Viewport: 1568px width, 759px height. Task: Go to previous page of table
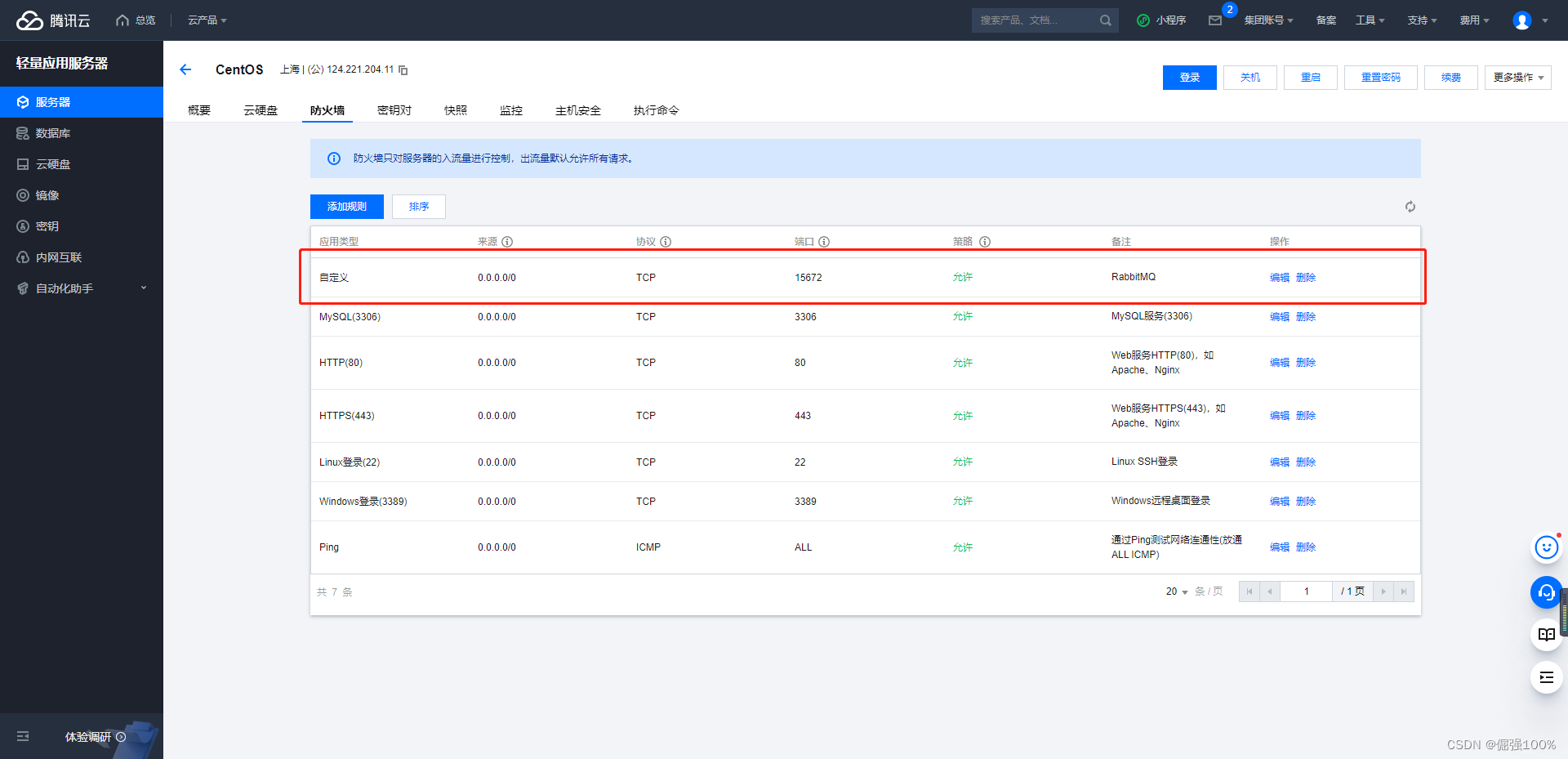pyautogui.click(x=1270, y=592)
